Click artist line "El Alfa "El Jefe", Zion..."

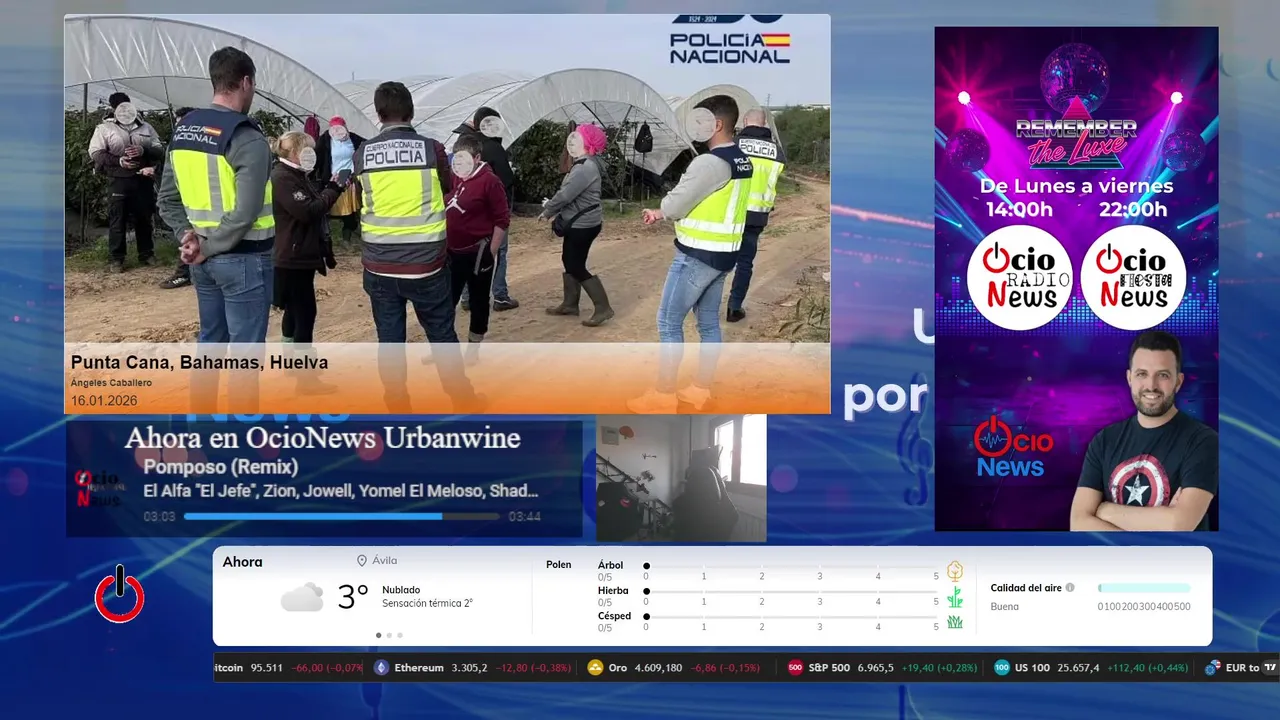(x=341, y=491)
